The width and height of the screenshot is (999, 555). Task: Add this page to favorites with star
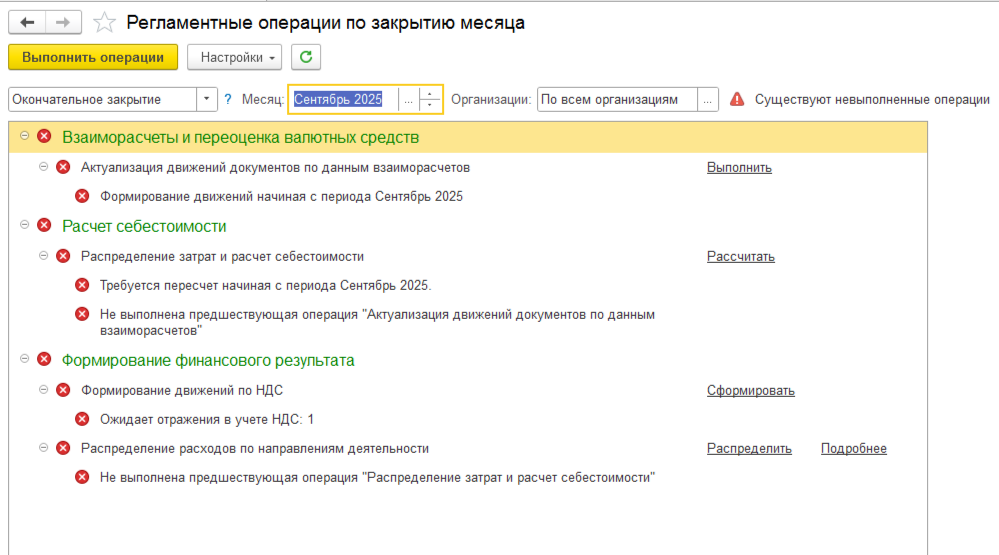pos(103,22)
